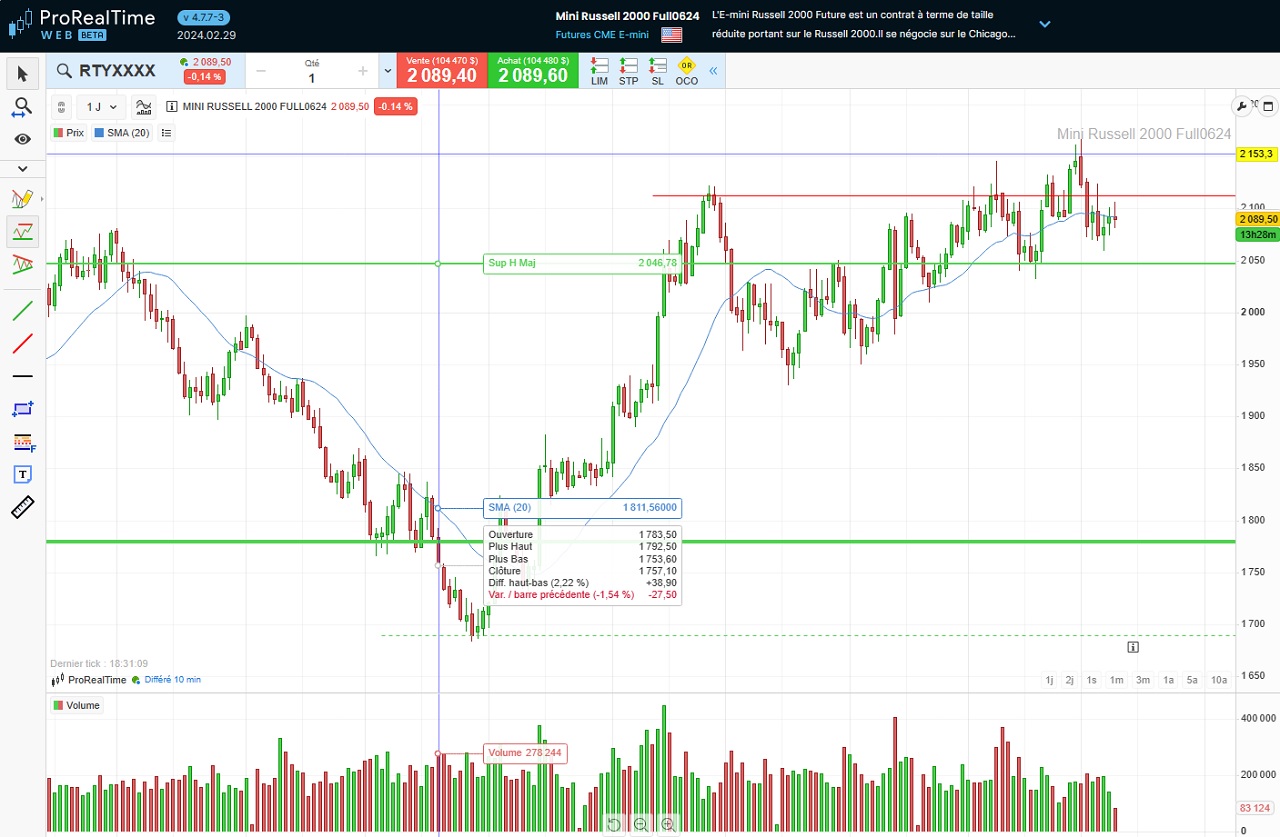Click the Volume 278 244 label
The image size is (1280, 837).
[x=525, y=753]
